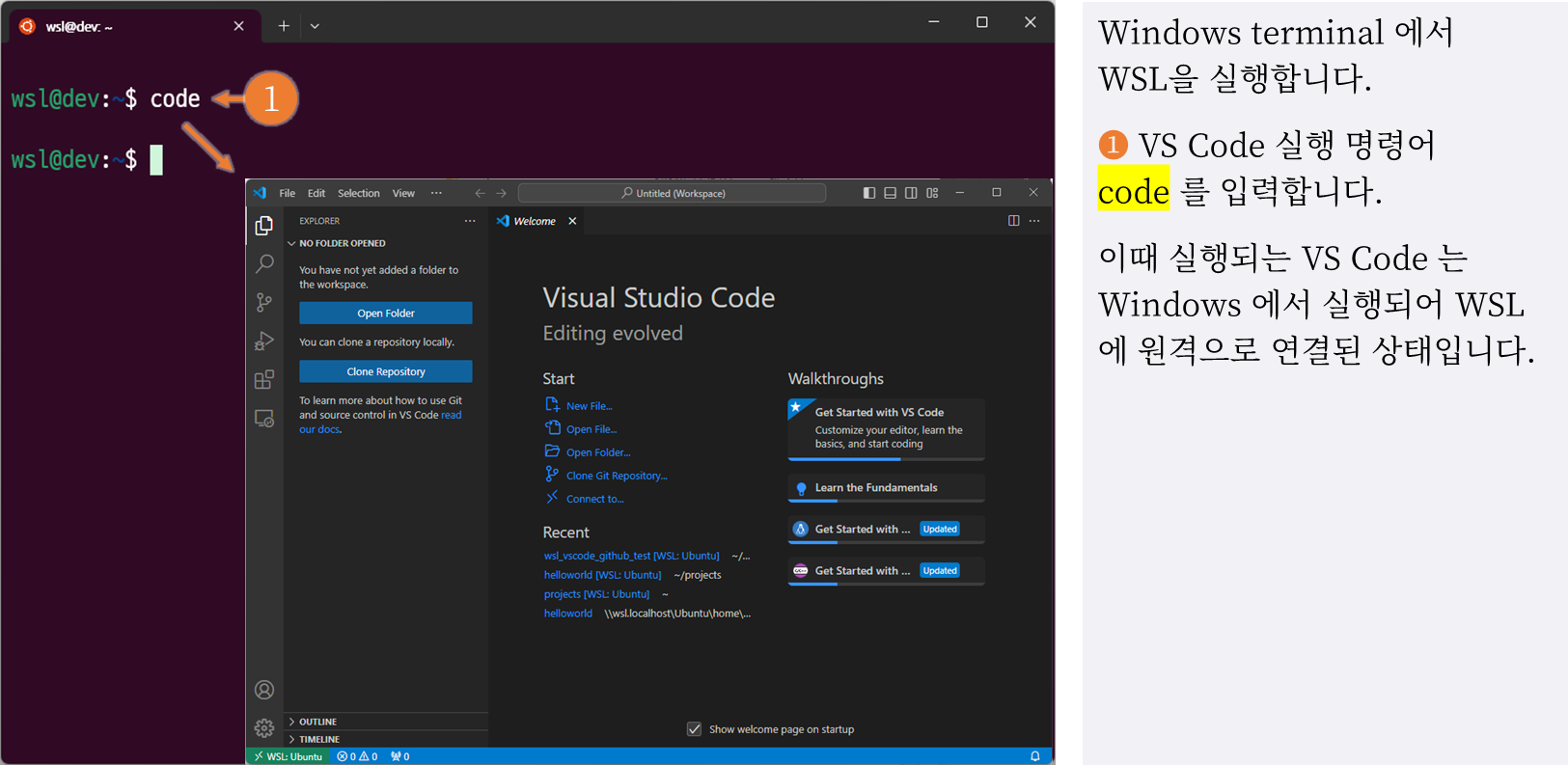Open recent helloworld [WSL: Ubuntu]
The height and width of the screenshot is (765, 1568).
(x=602, y=575)
